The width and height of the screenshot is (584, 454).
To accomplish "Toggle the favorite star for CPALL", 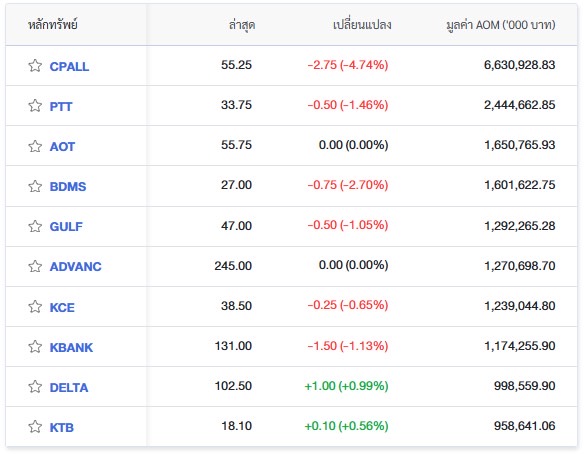I will tap(35, 66).
